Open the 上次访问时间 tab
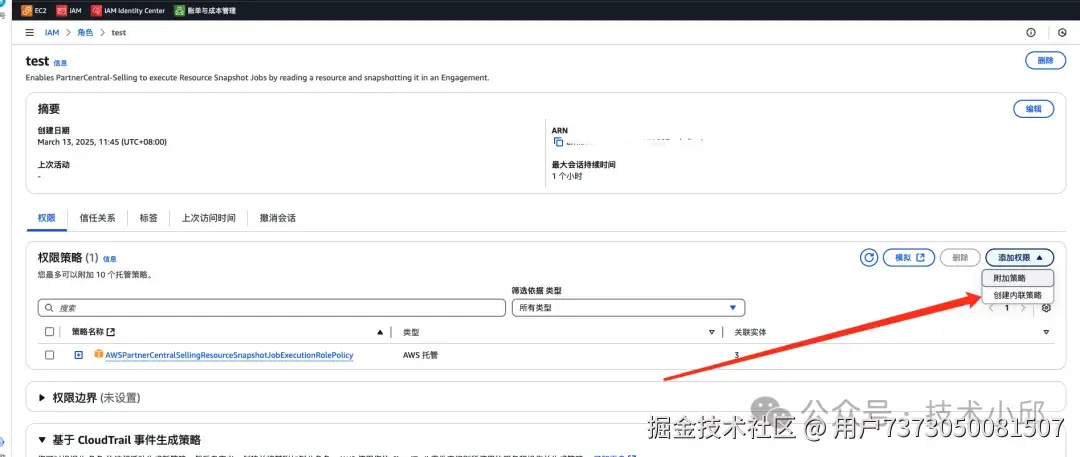This screenshot has height=457, width=1080. click(x=208, y=218)
